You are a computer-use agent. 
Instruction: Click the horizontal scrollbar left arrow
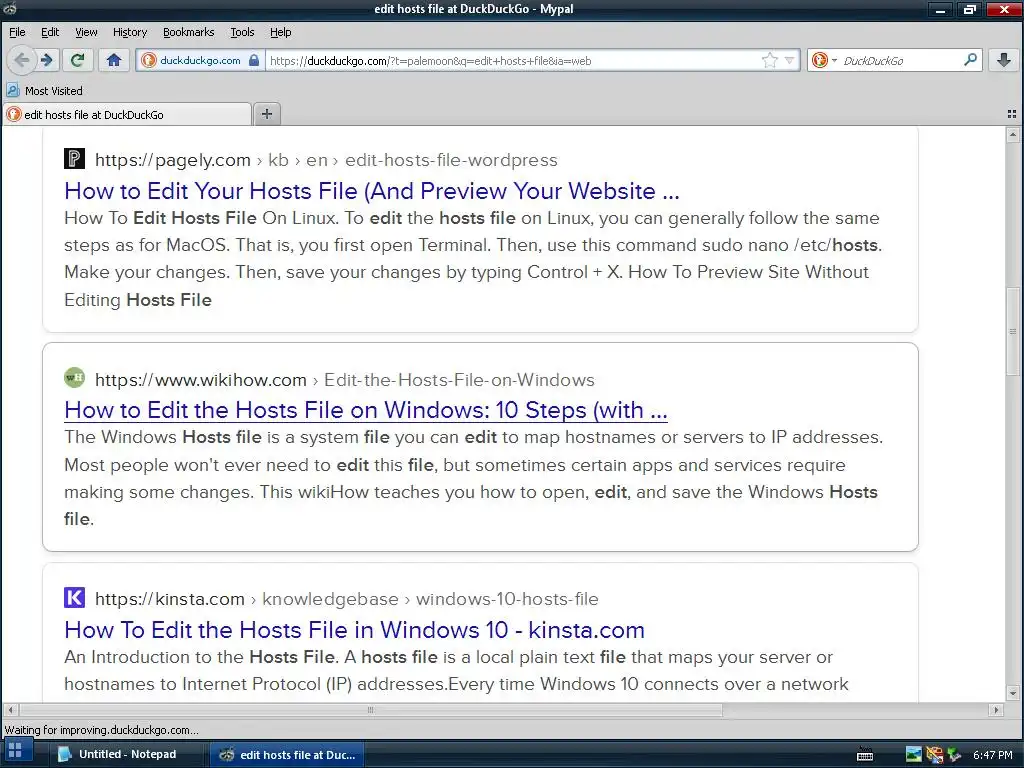(x=10, y=710)
